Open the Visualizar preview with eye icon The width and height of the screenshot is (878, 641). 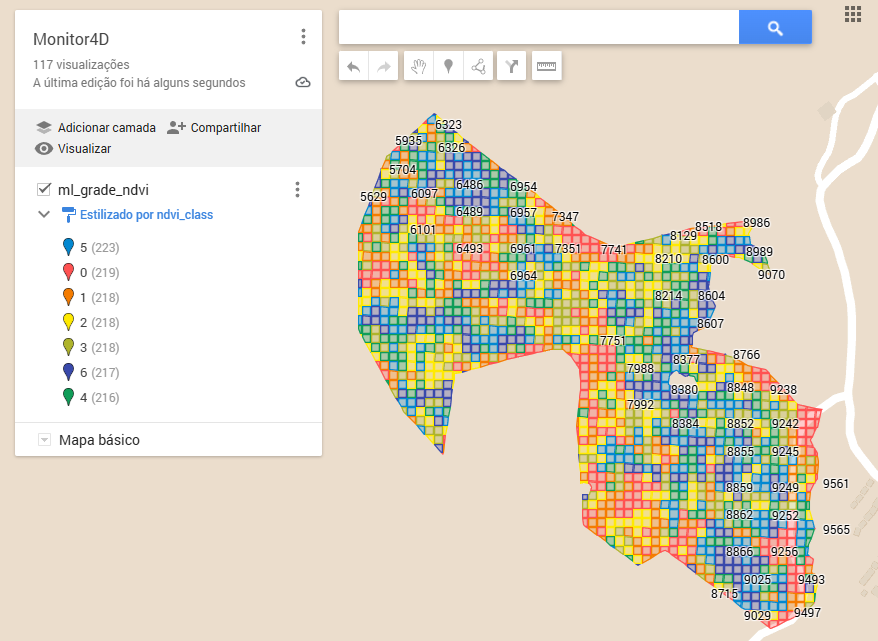click(73, 149)
